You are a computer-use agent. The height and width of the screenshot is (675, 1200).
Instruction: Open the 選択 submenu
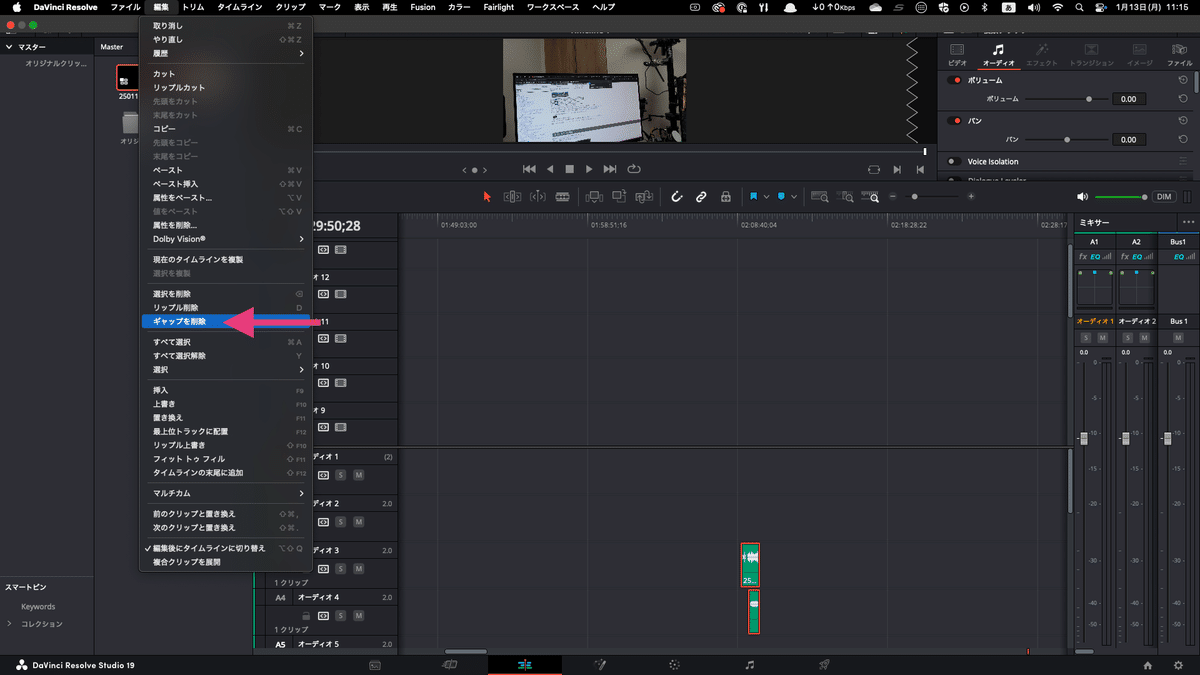click(226, 369)
